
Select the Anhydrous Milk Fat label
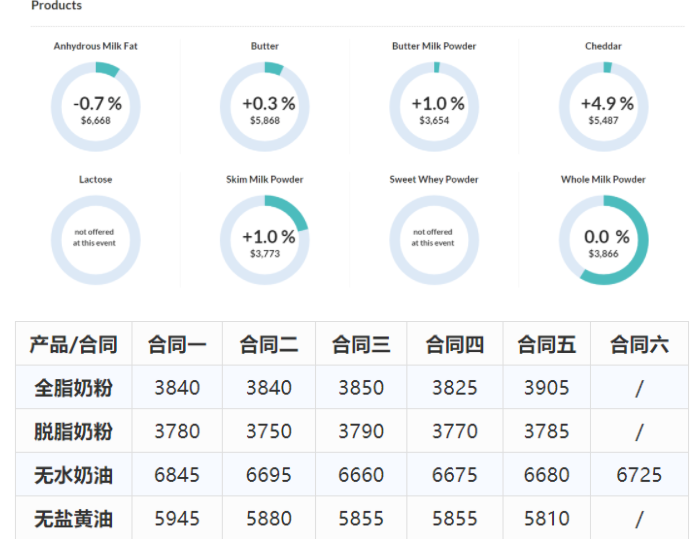point(96,46)
